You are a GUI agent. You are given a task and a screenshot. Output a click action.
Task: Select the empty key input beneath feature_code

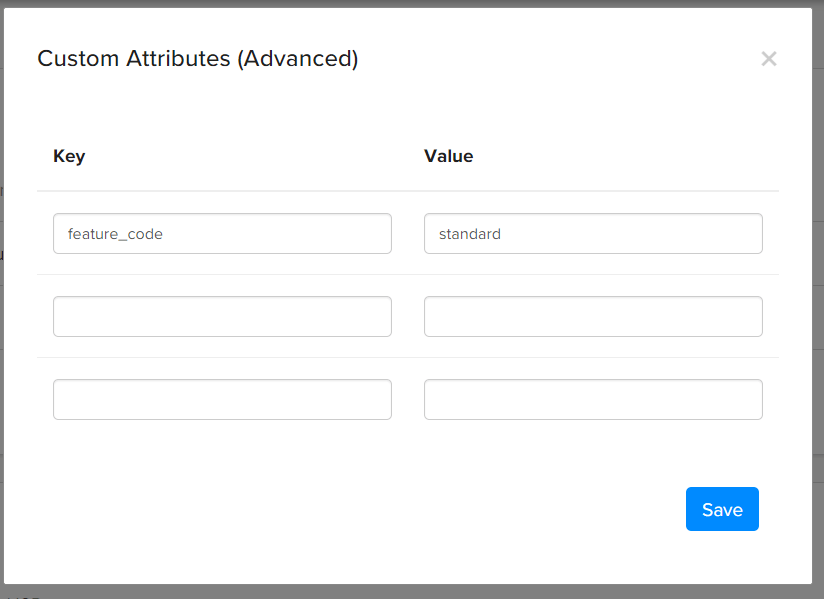coord(222,316)
